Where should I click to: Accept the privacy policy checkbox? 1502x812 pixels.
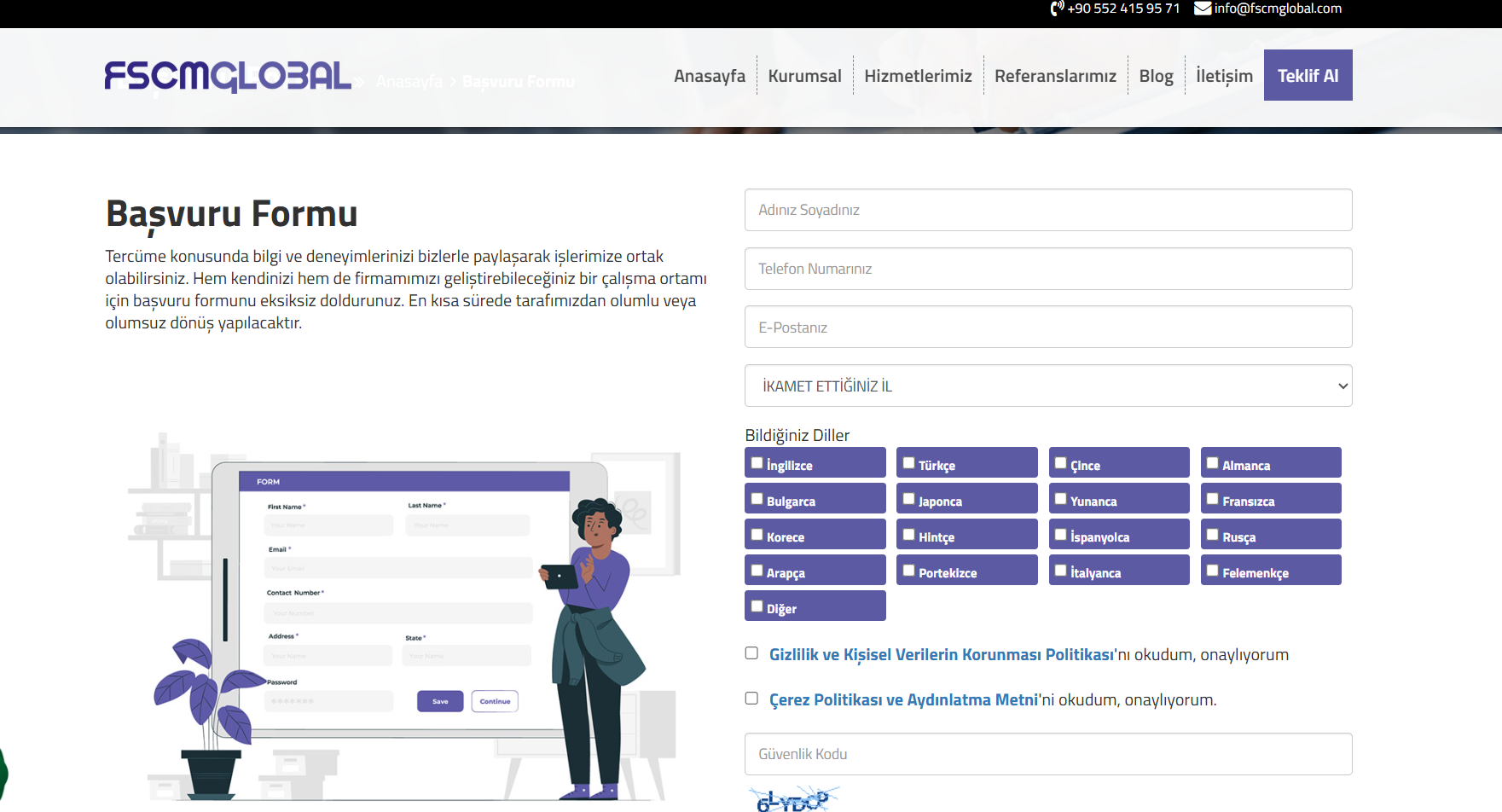tap(751, 653)
